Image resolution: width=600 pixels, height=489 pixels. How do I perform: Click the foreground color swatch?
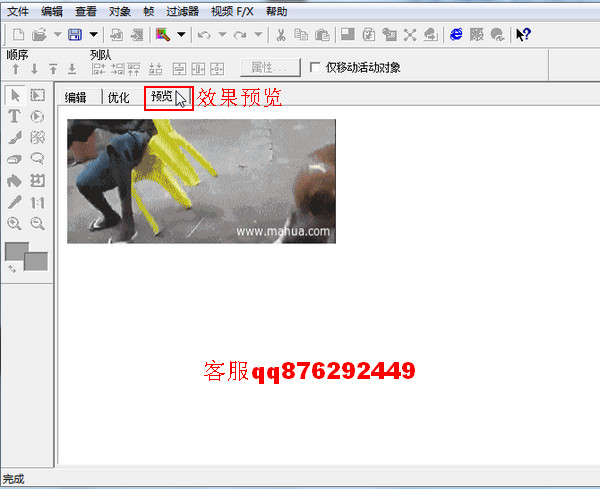click(x=16, y=251)
